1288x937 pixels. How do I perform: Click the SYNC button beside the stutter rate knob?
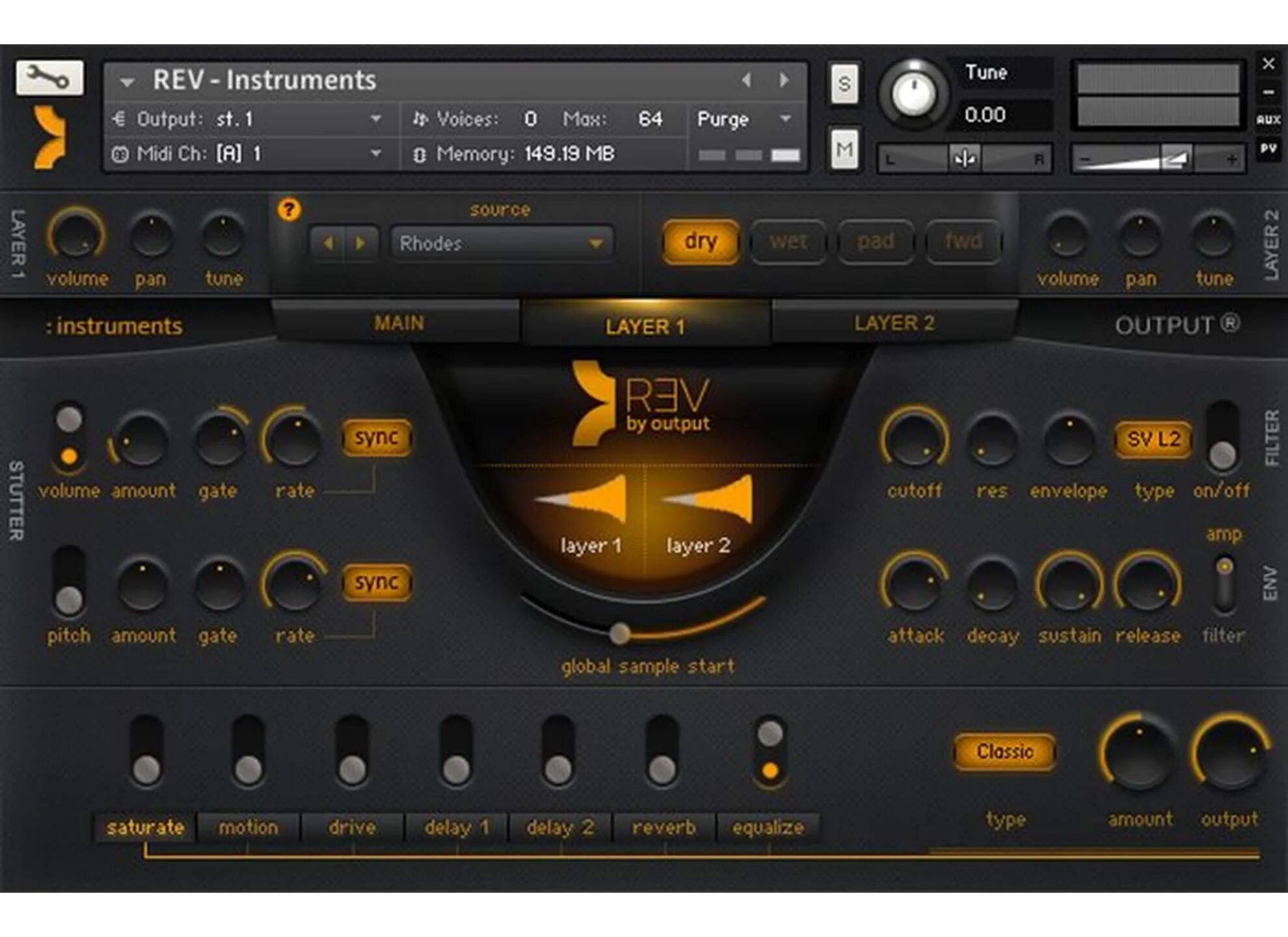point(377,439)
